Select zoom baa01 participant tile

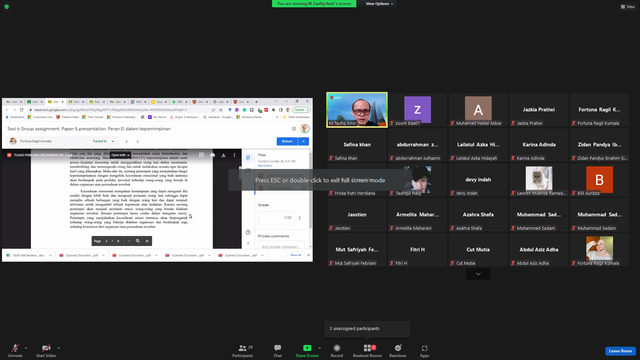click(417, 110)
